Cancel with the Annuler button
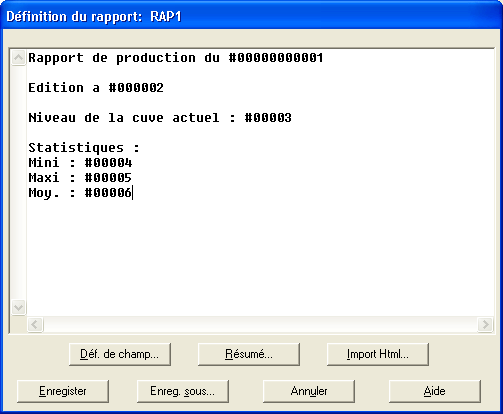This screenshot has width=503, height=414. point(309,391)
